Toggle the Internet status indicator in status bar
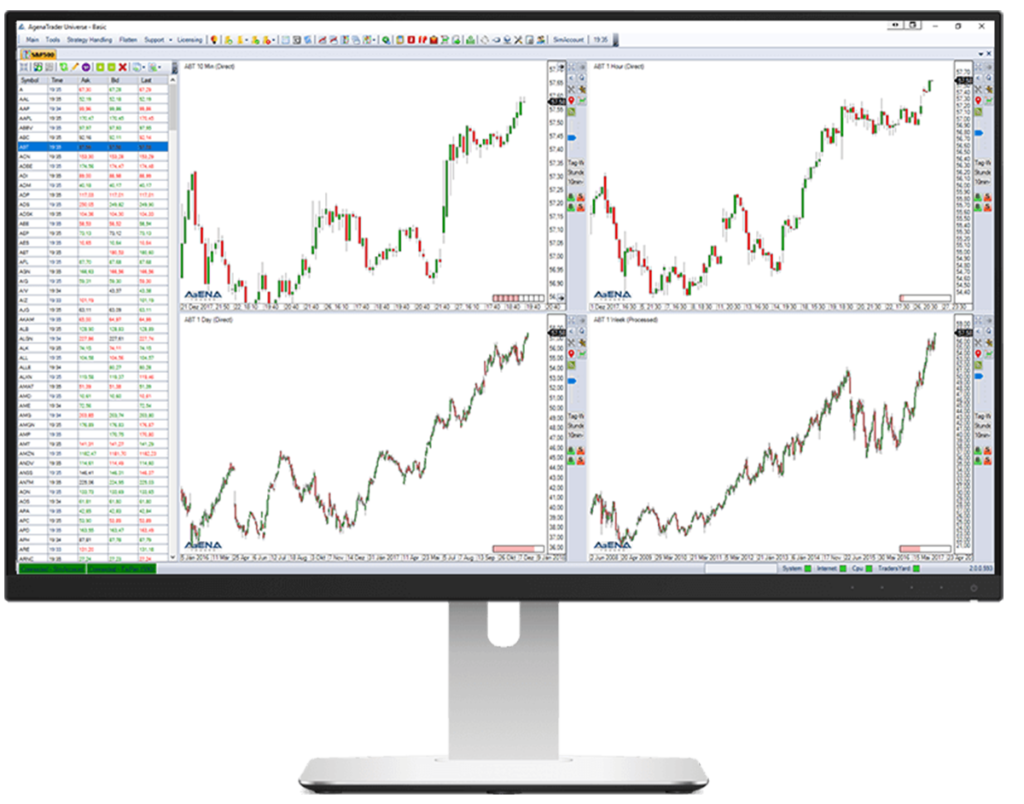Screen dimensions: 1024x804 [843, 569]
